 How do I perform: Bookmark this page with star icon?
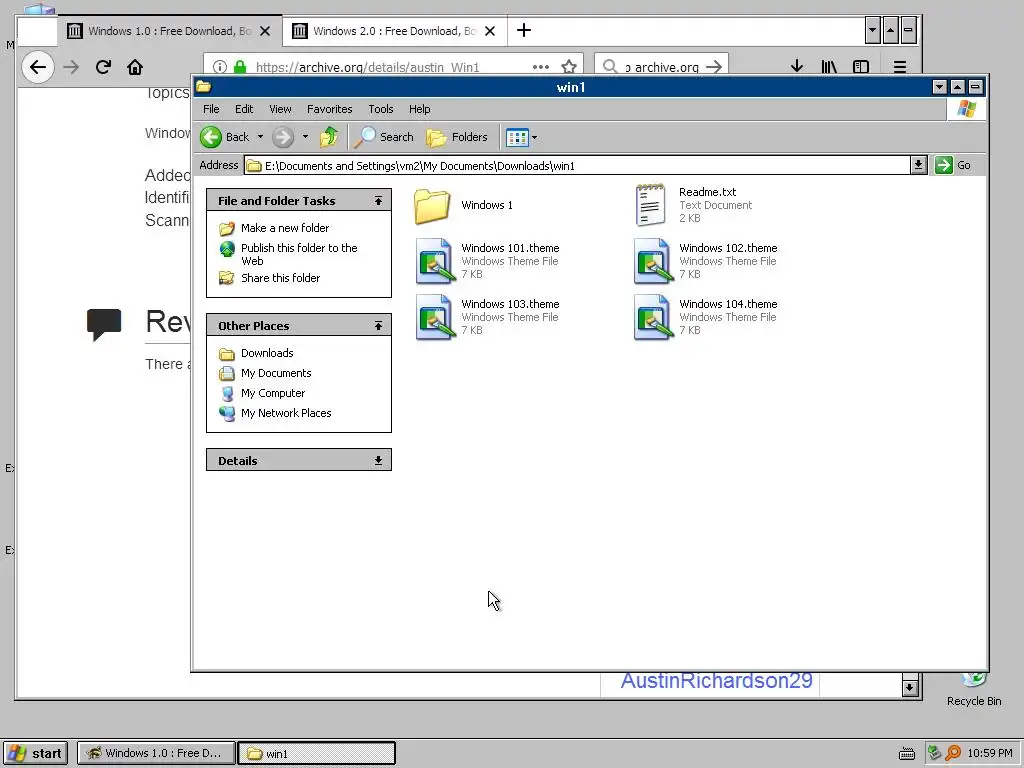(x=569, y=67)
